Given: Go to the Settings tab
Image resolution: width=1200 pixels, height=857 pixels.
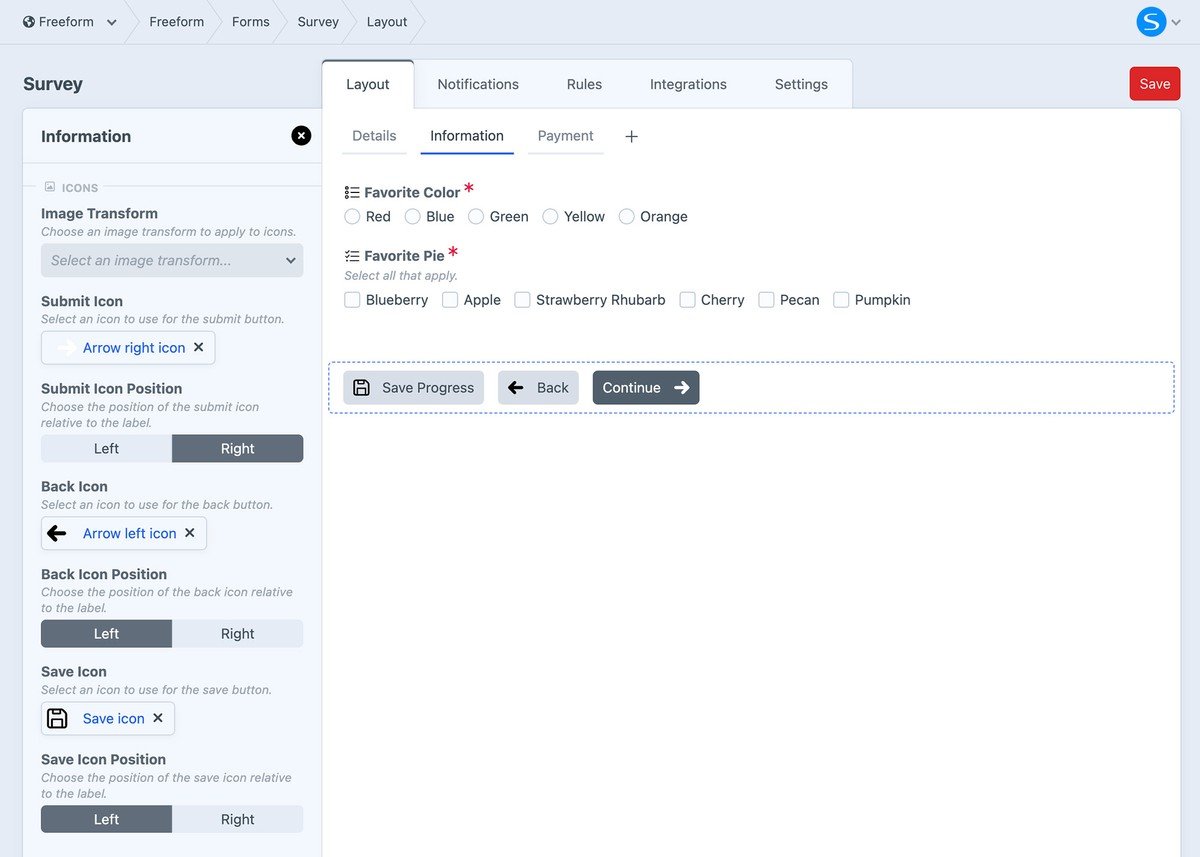Looking at the screenshot, I should tap(801, 84).
